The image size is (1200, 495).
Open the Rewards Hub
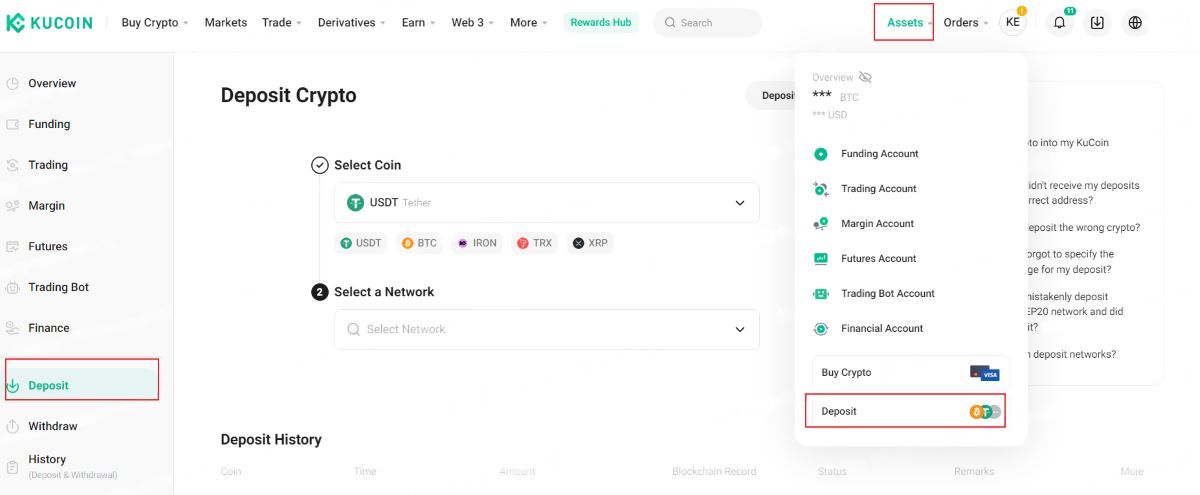[x=601, y=22]
